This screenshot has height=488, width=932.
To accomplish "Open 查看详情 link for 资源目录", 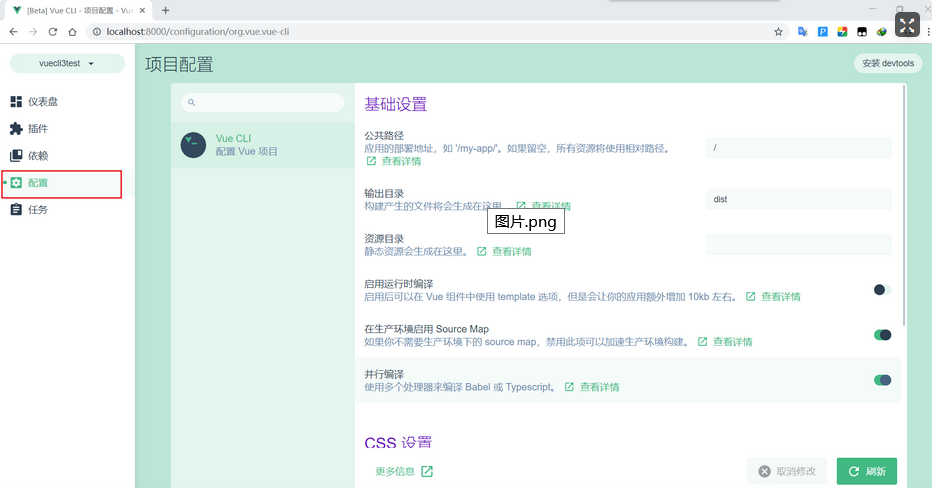I will coord(505,251).
